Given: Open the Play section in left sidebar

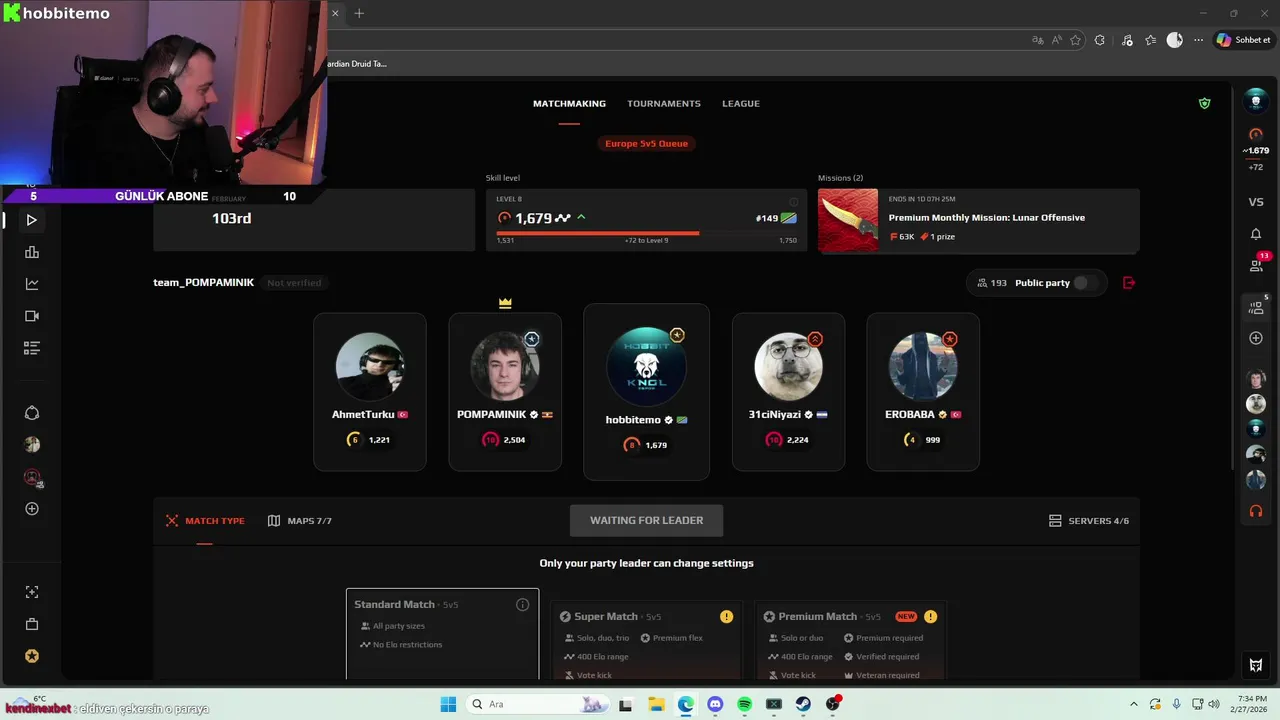Looking at the screenshot, I should [x=32, y=220].
